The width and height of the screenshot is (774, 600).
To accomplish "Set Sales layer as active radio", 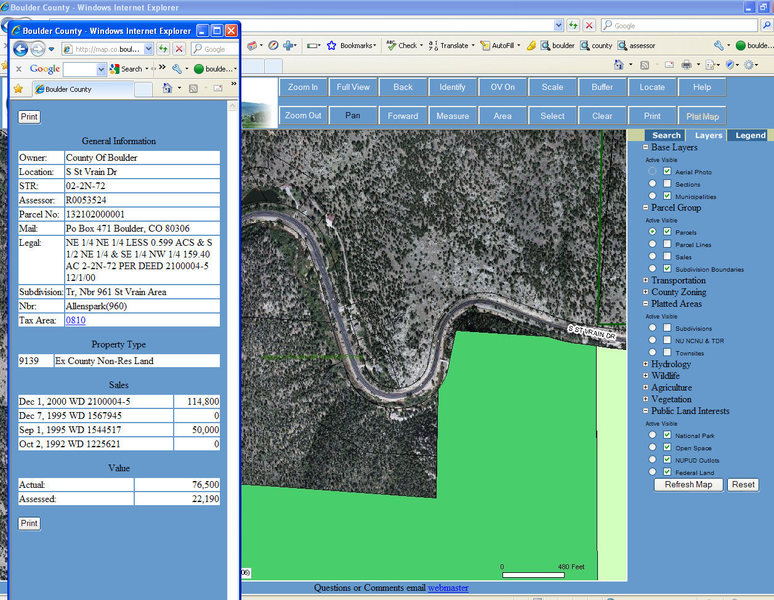I will (x=653, y=256).
